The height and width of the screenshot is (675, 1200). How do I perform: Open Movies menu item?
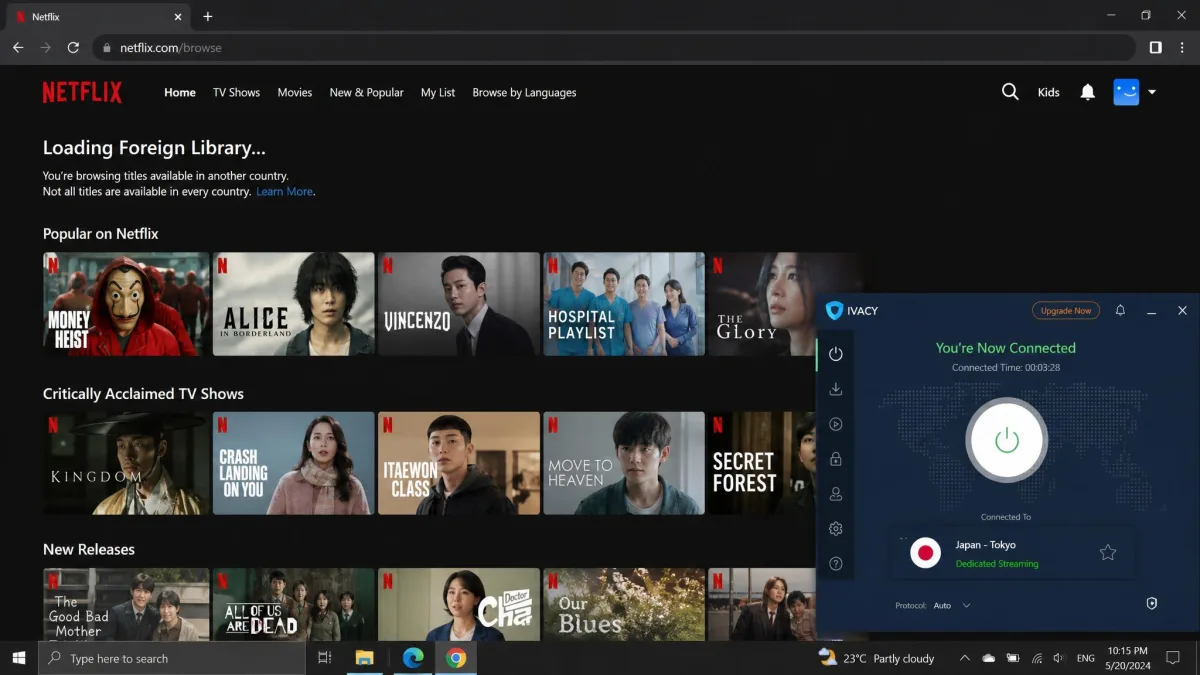pyautogui.click(x=295, y=92)
